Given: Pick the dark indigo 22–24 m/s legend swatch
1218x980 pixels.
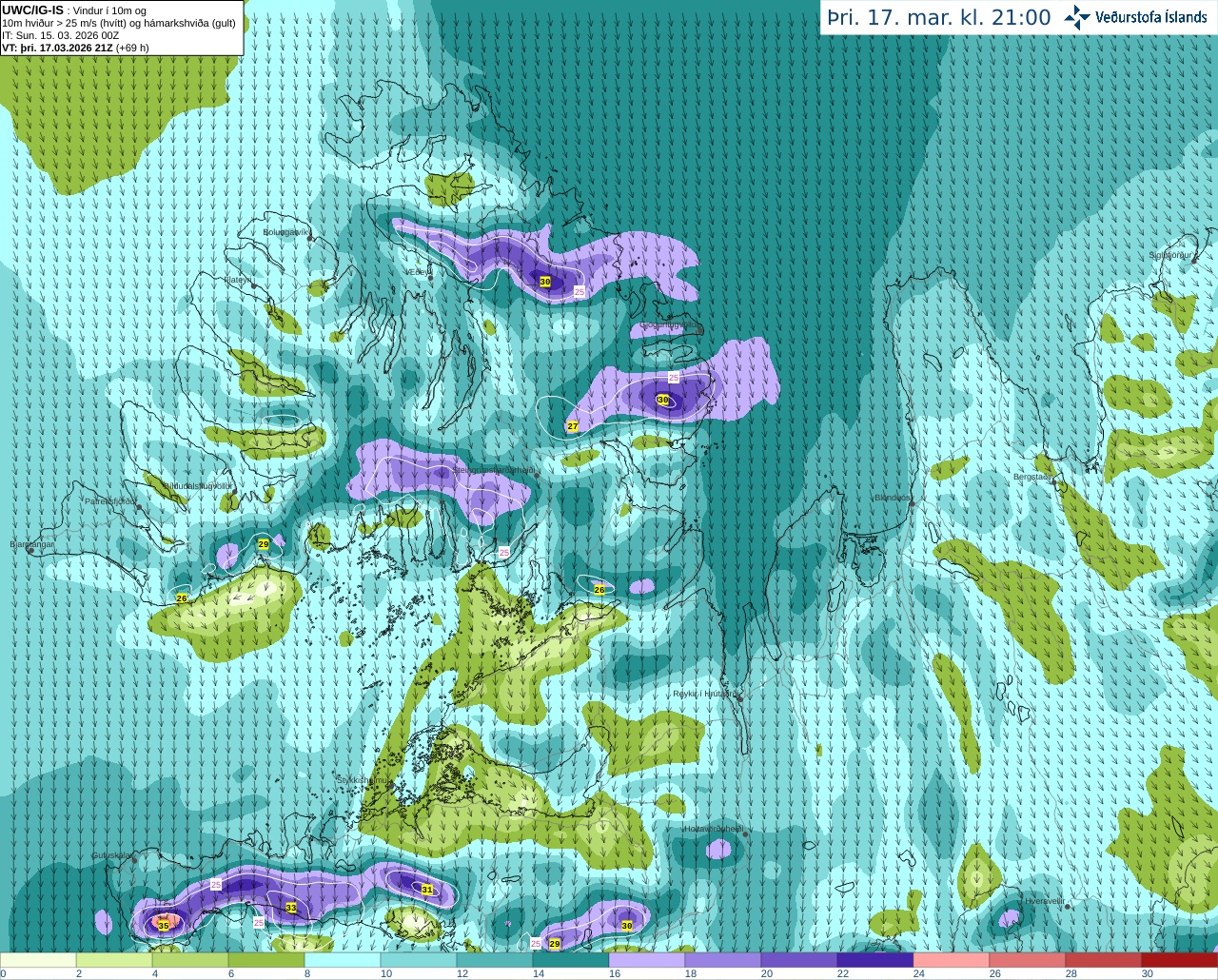Looking at the screenshot, I should (875, 960).
